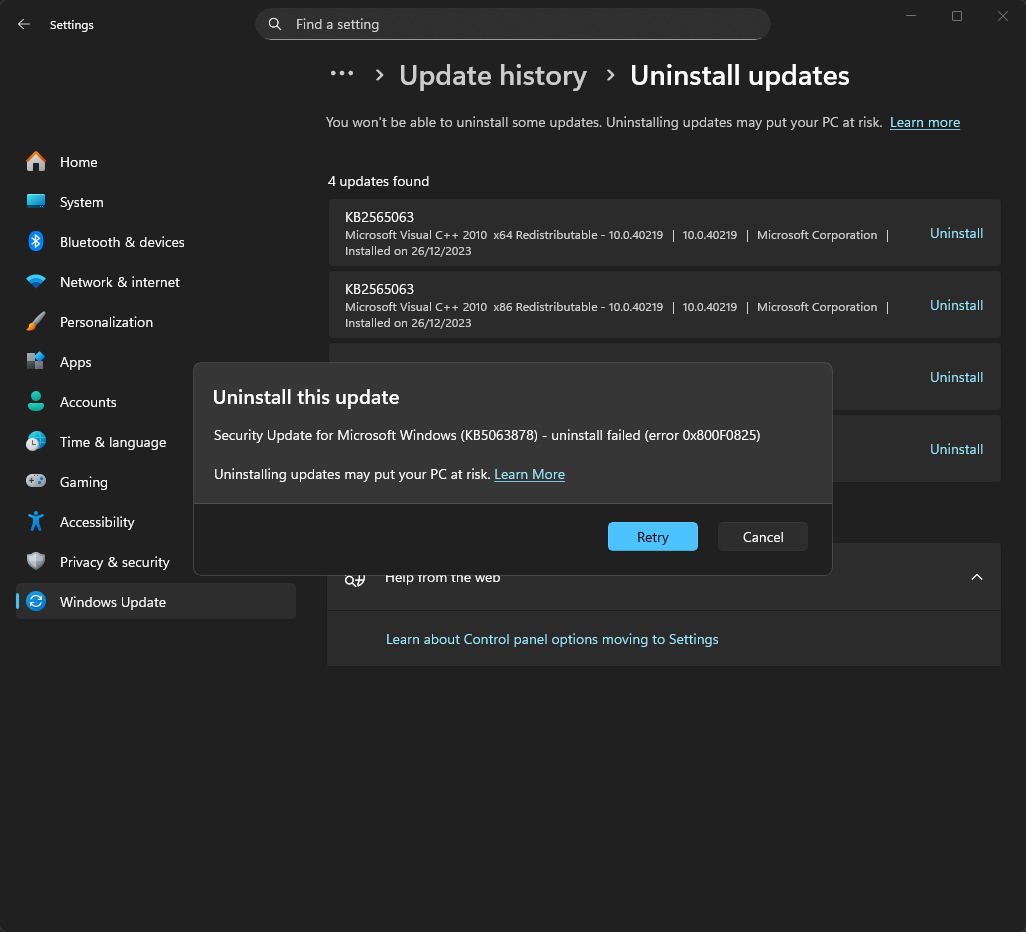Focus the Find a setting search box

pos(512,24)
